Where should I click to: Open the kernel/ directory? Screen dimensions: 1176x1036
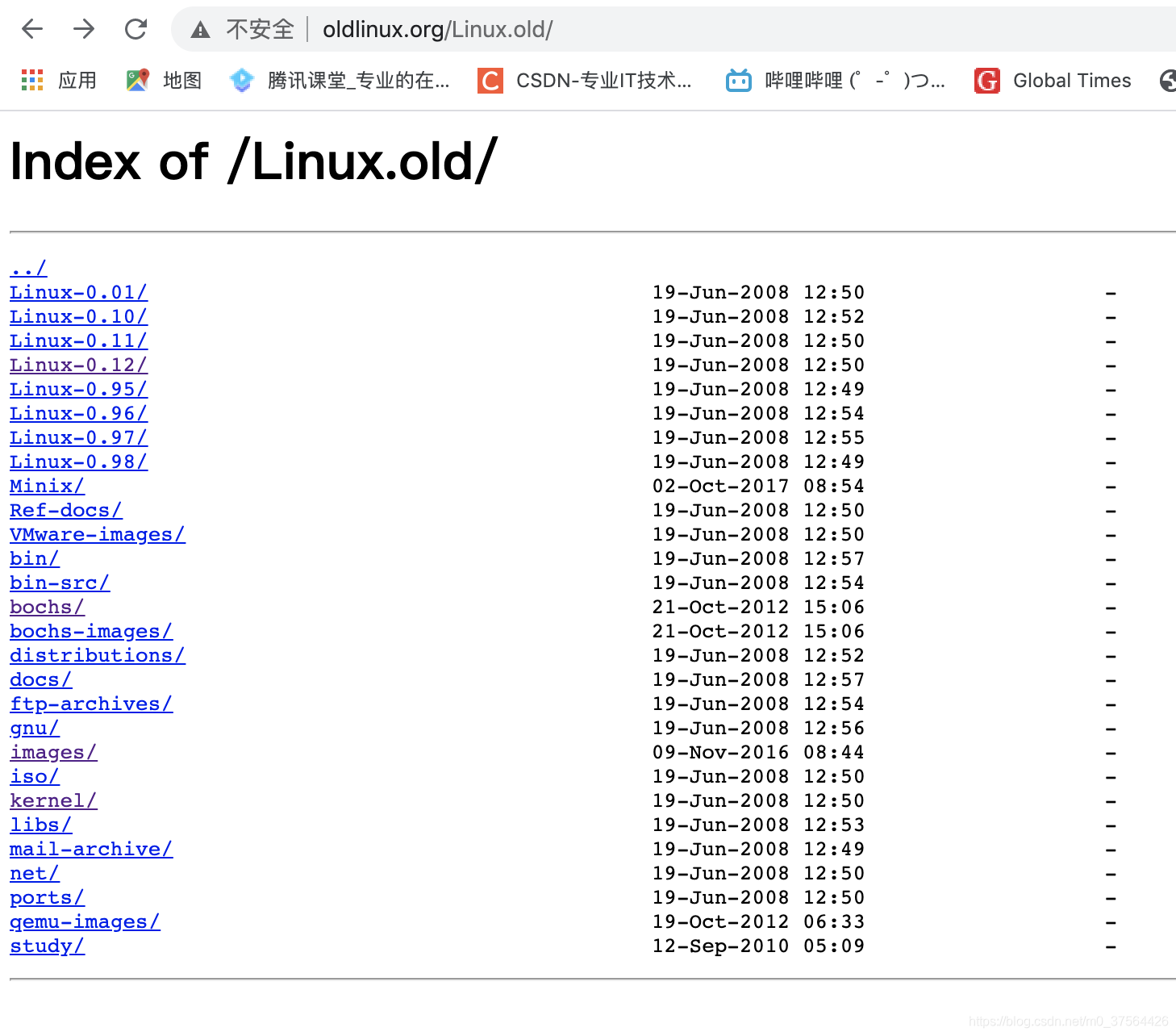(52, 800)
